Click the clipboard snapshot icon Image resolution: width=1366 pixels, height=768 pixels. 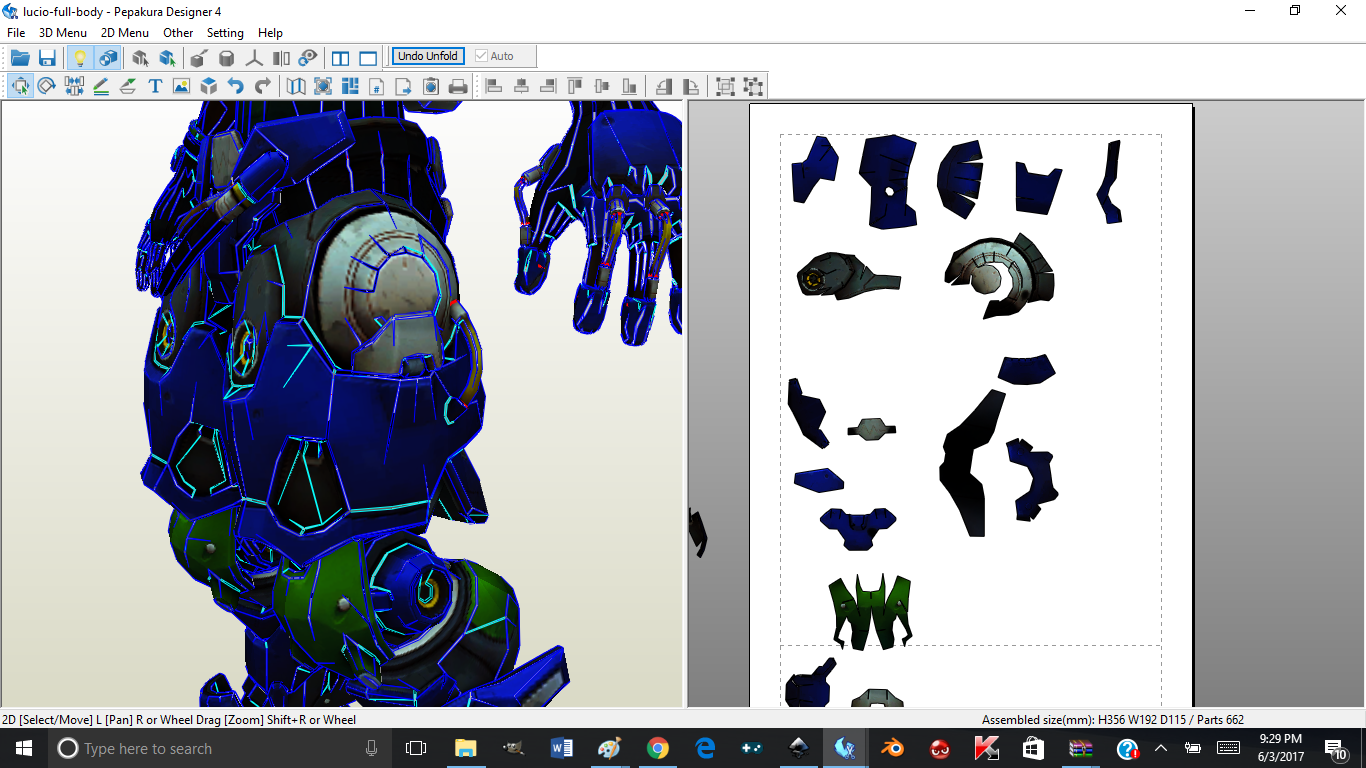pos(431,86)
